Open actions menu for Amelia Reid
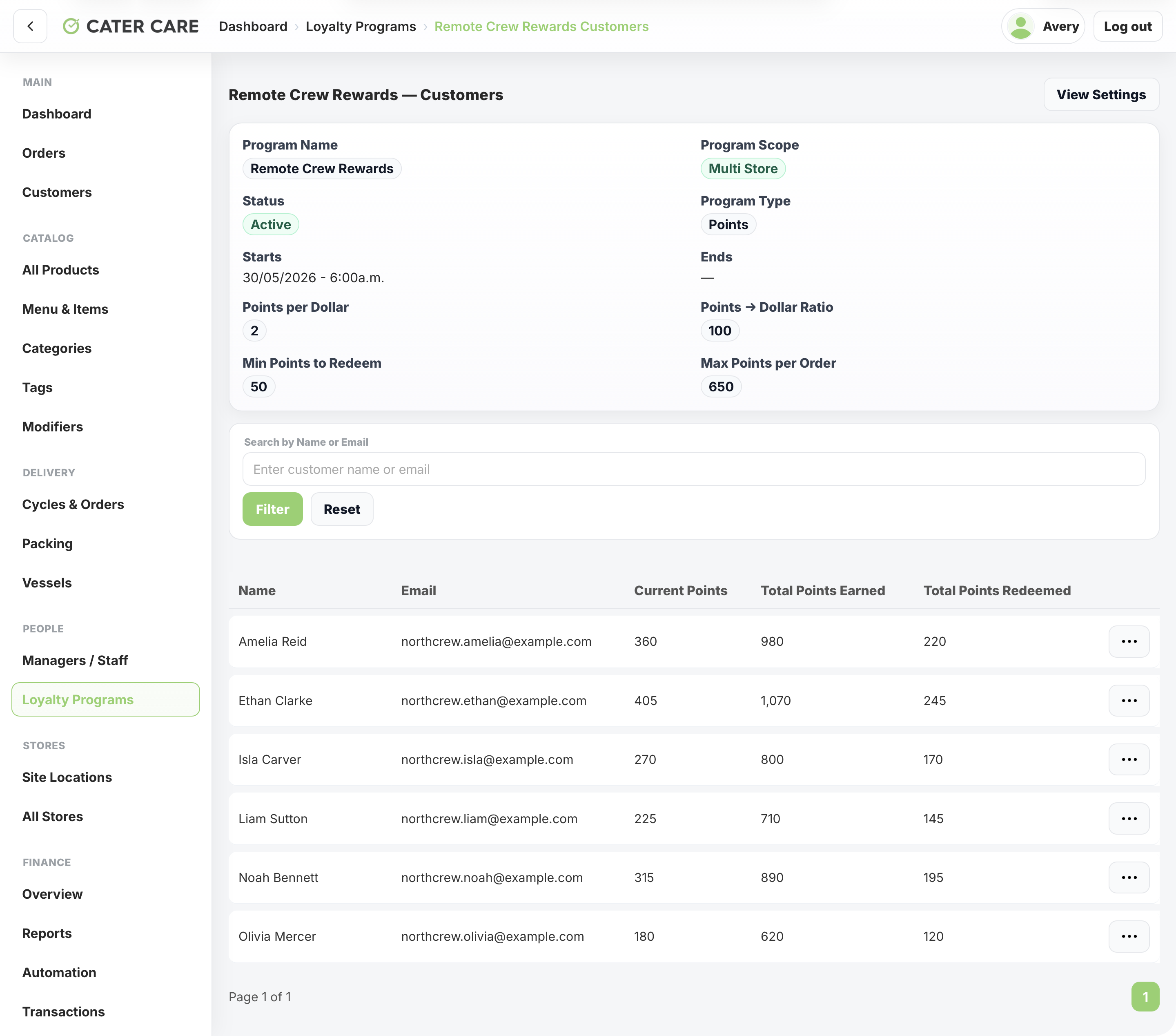 coord(1129,641)
